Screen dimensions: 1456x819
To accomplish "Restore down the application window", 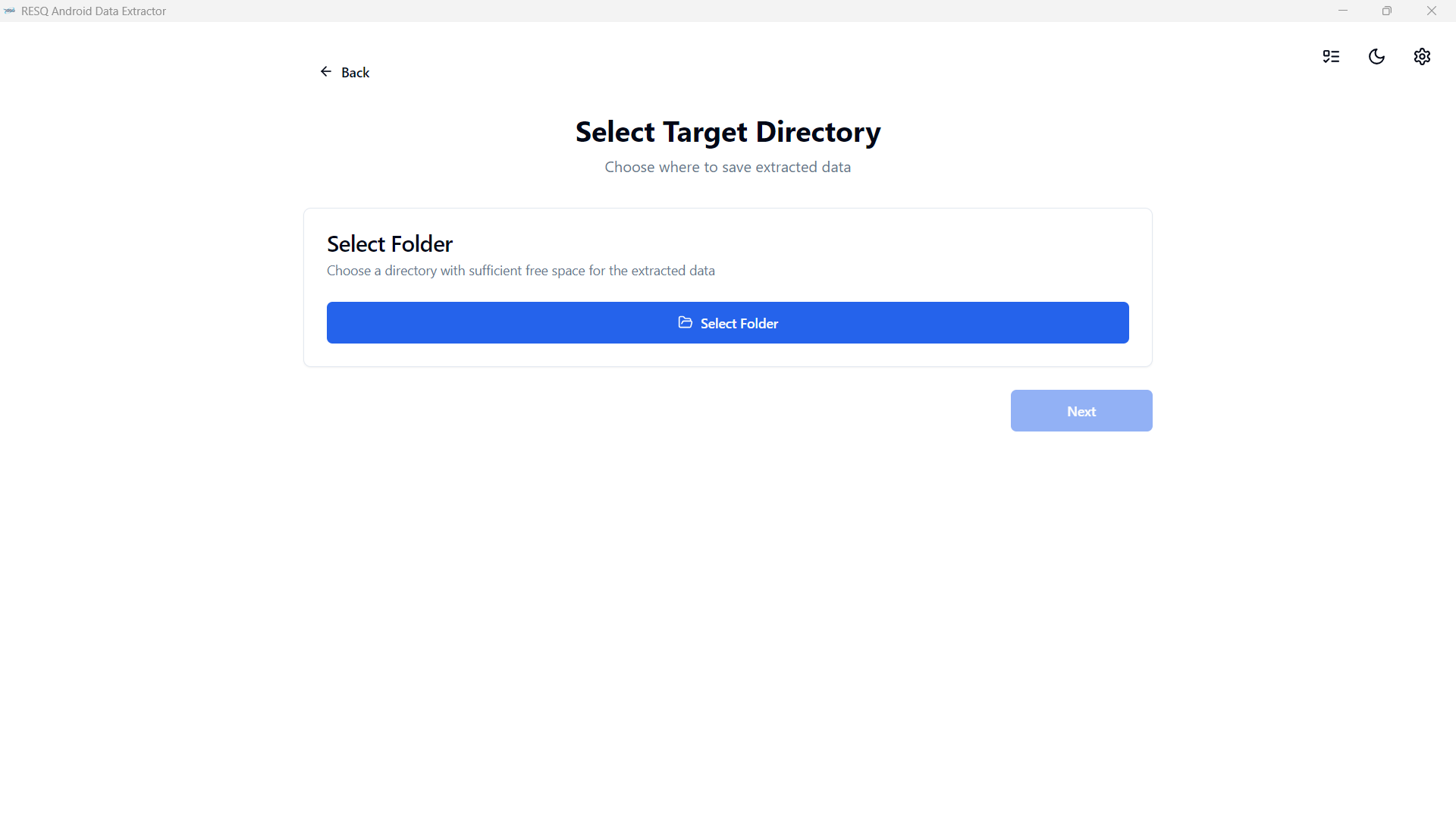I will coord(1387,11).
